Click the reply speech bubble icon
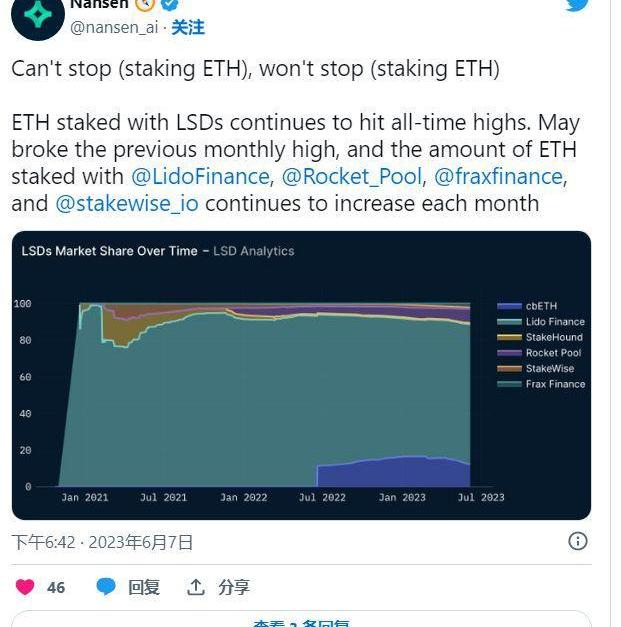This screenshot has width=621, height=627. pos(106,587)
